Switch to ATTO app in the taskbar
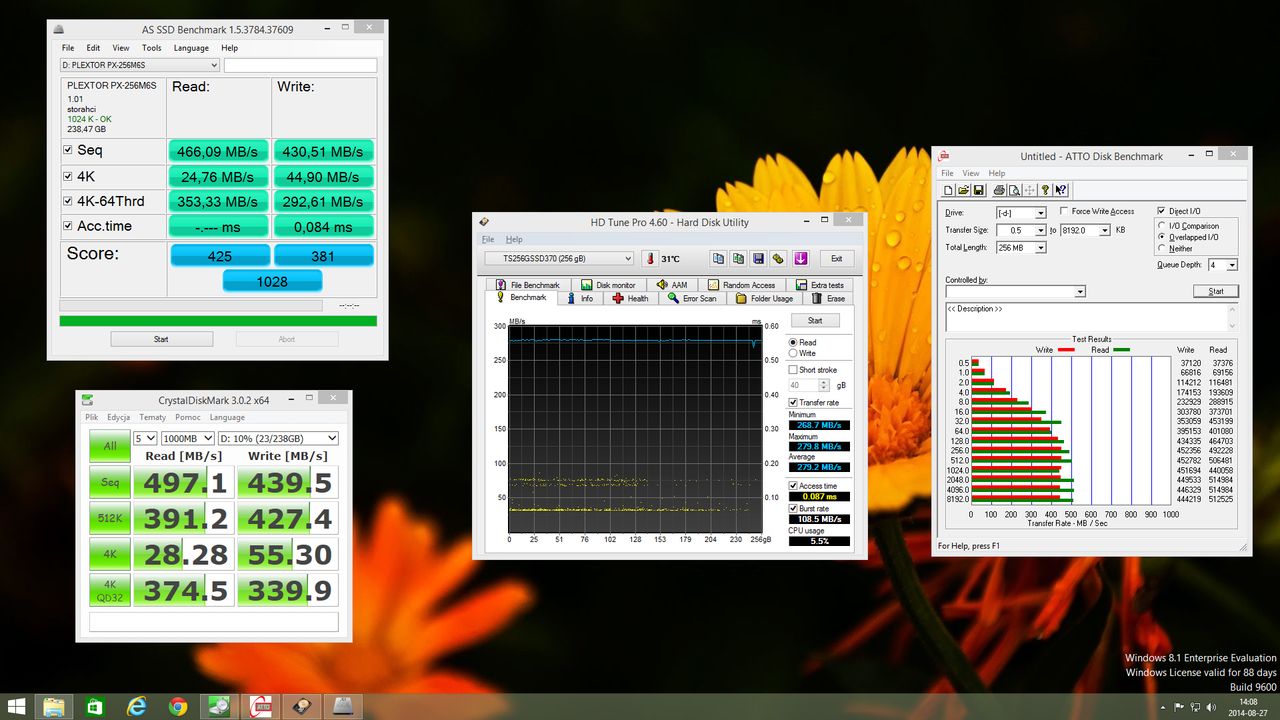The image size is (1280, 720). [x=260, y=706]
